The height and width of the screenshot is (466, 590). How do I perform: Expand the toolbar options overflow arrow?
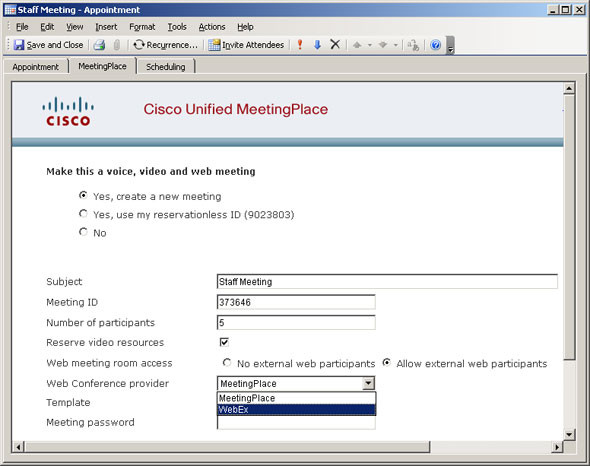(x=450, y=45)
